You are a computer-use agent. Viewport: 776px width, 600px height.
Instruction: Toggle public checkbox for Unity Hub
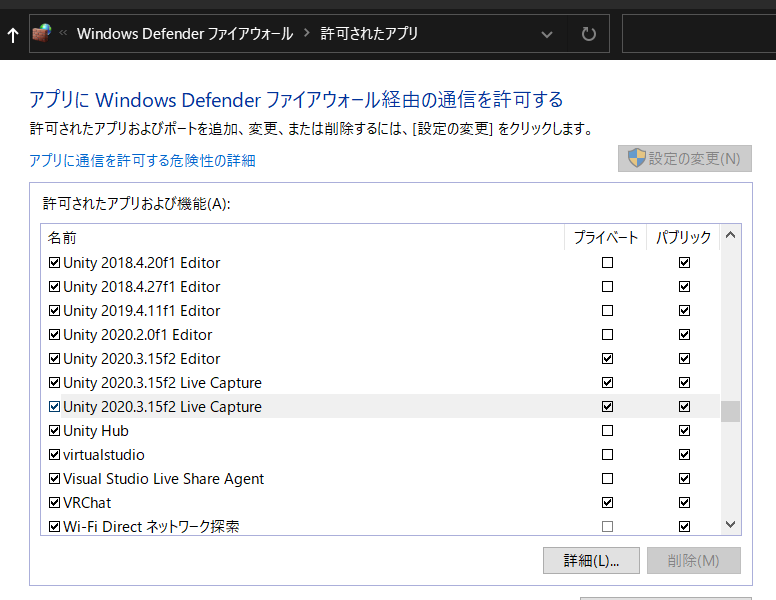tap(684, 431)
